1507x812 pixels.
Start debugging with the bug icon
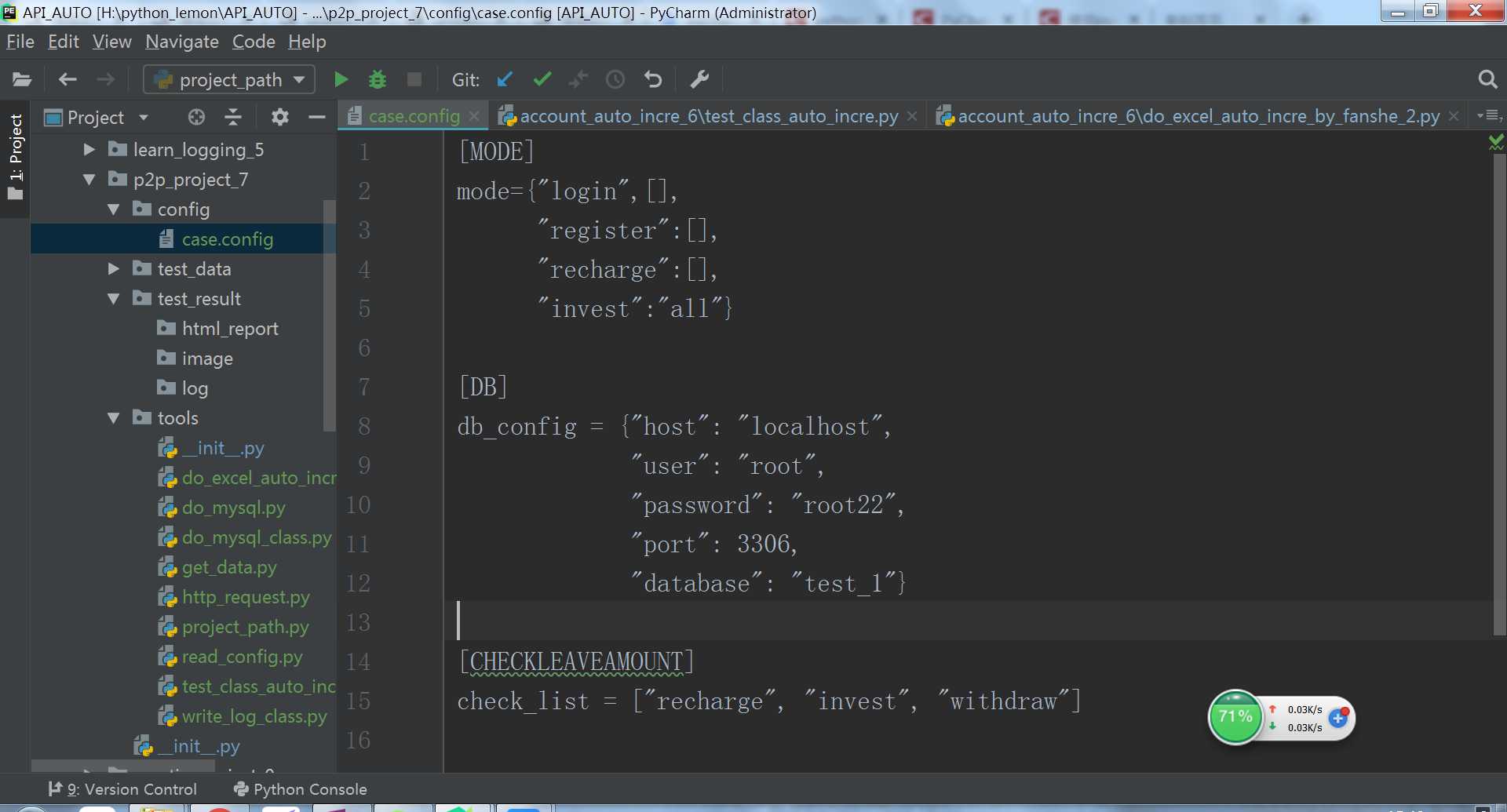378,79
